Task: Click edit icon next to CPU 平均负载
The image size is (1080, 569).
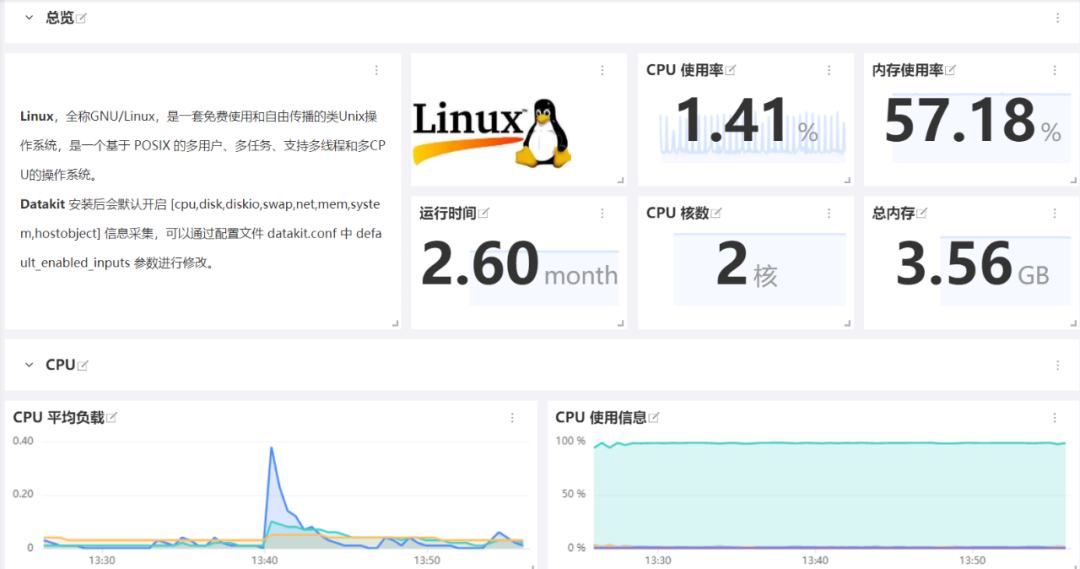Action: pyautogui.click(x=112, y=417)
